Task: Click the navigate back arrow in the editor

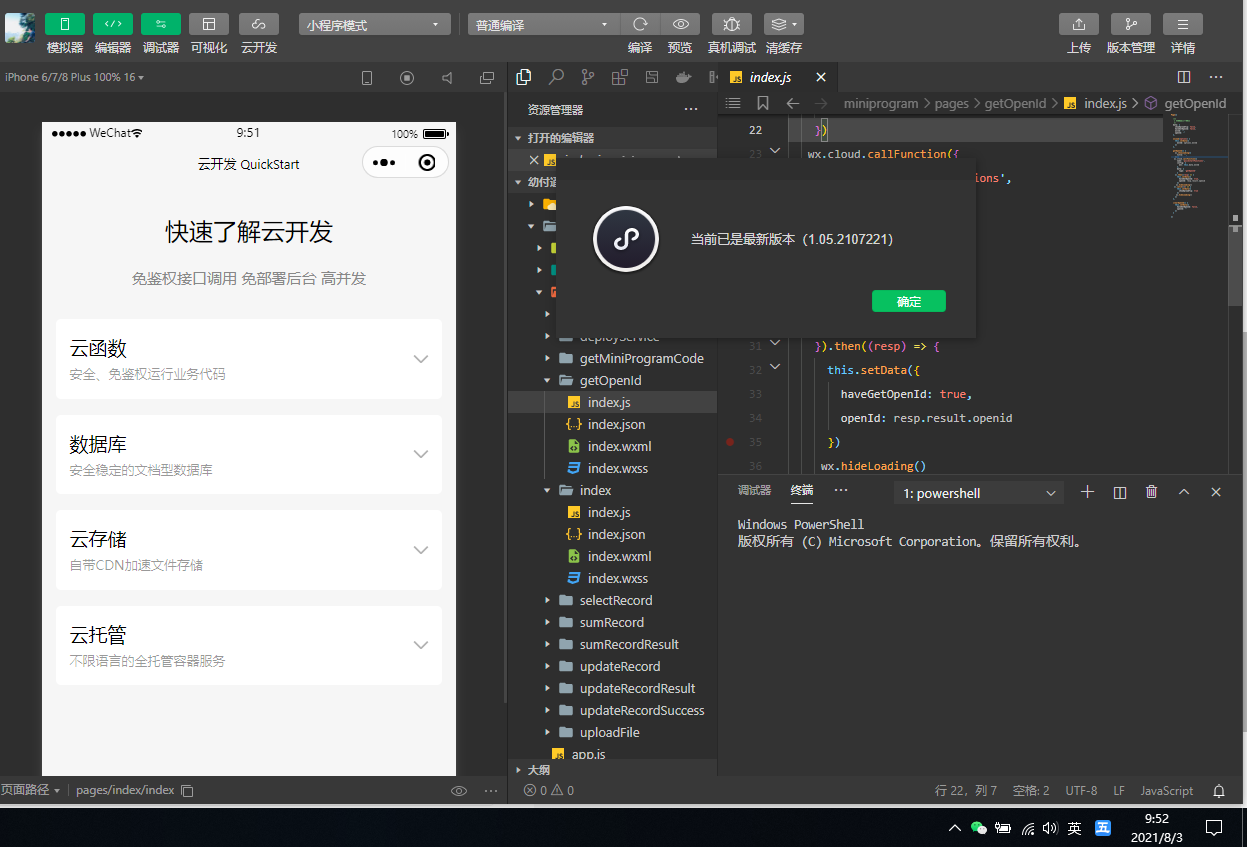Action: pos(792,103)
